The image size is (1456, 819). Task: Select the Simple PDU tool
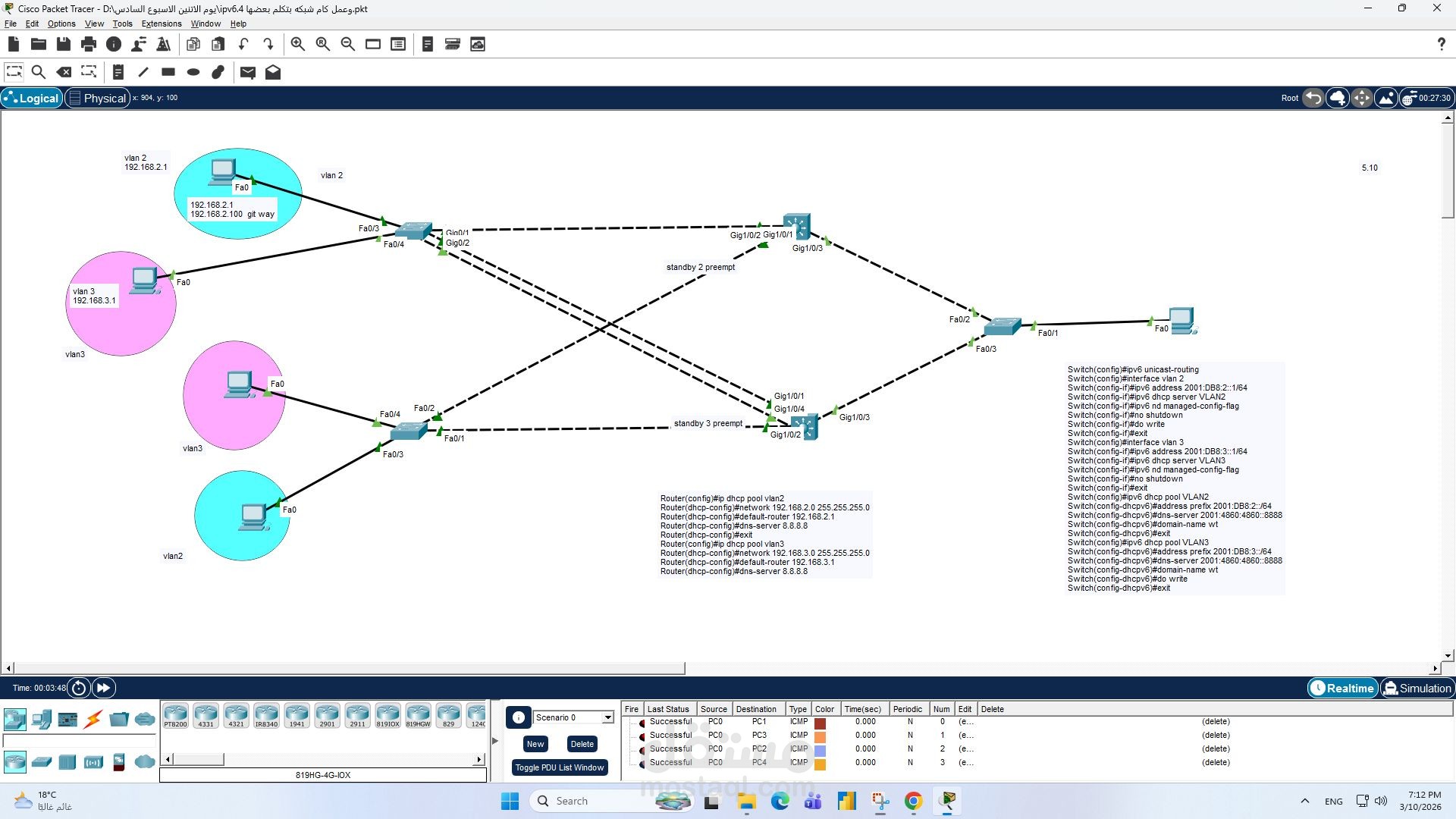point(247,72)
